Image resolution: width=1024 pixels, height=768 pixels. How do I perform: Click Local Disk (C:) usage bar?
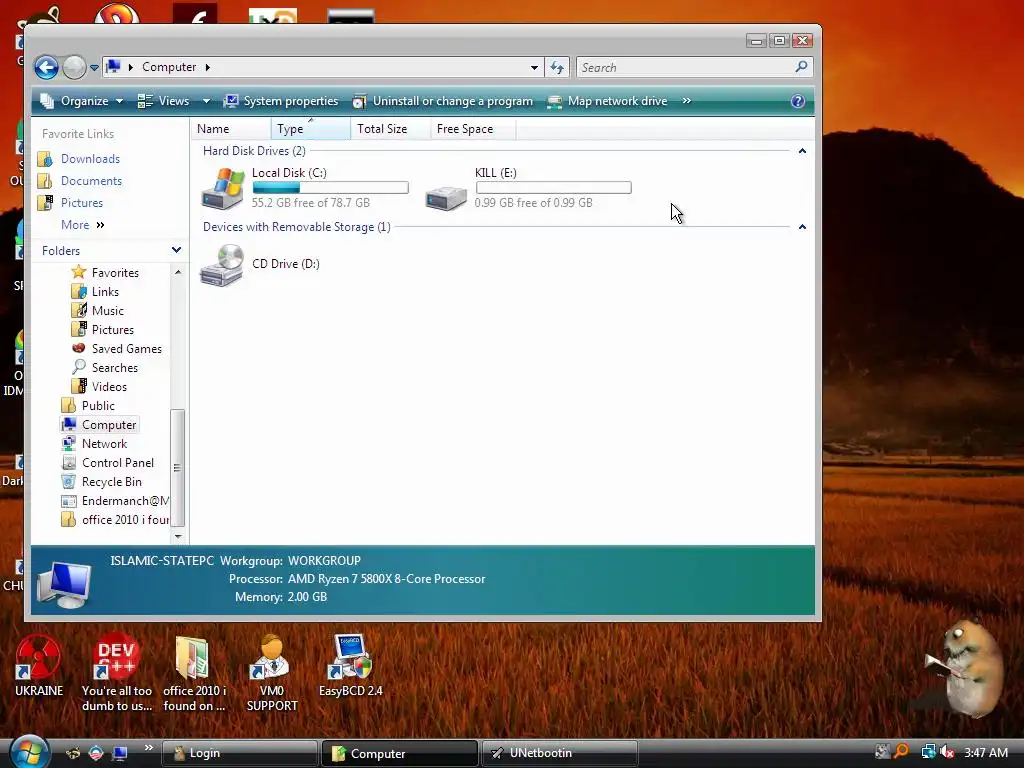(x=330, y=188)
